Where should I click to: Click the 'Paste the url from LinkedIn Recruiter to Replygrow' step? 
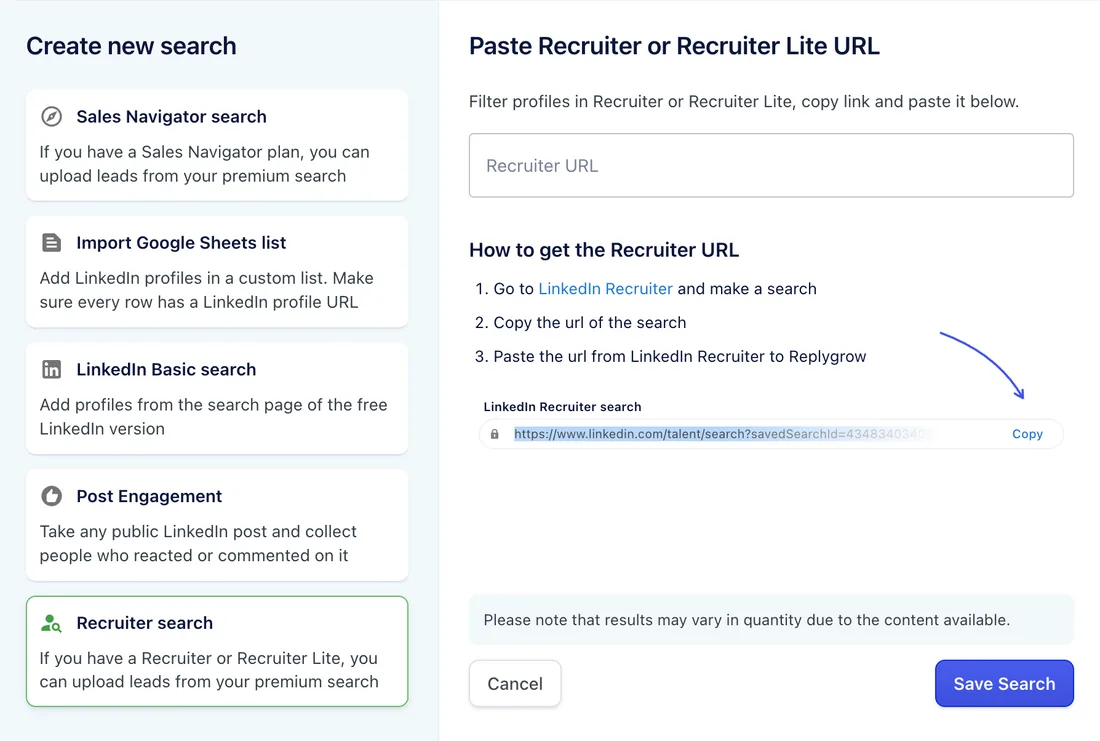click(680, 356)
